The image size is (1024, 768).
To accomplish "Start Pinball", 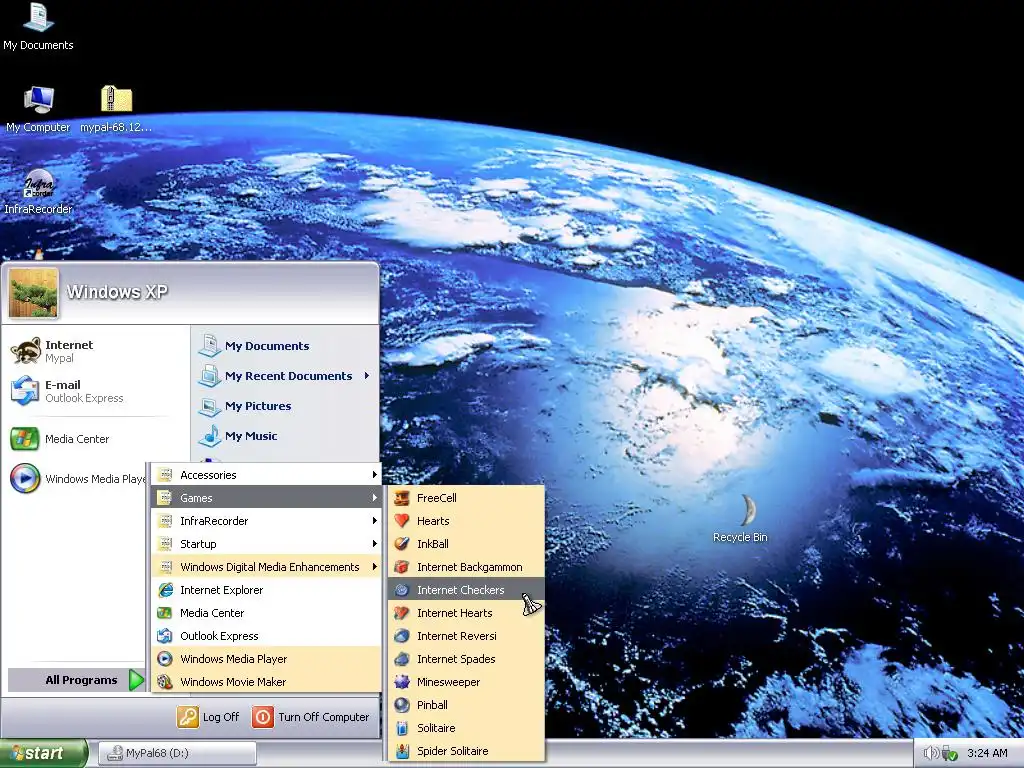I will (466, 705).
